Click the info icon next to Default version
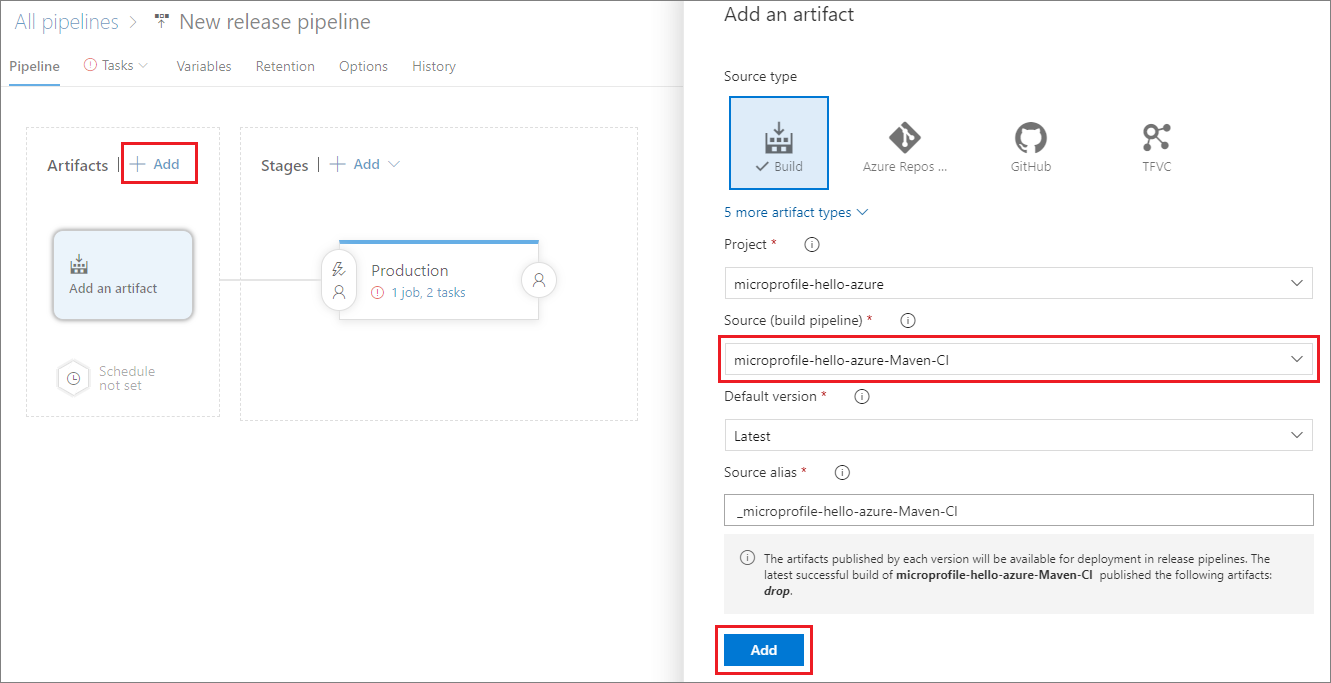 click(x=861, y=396)
